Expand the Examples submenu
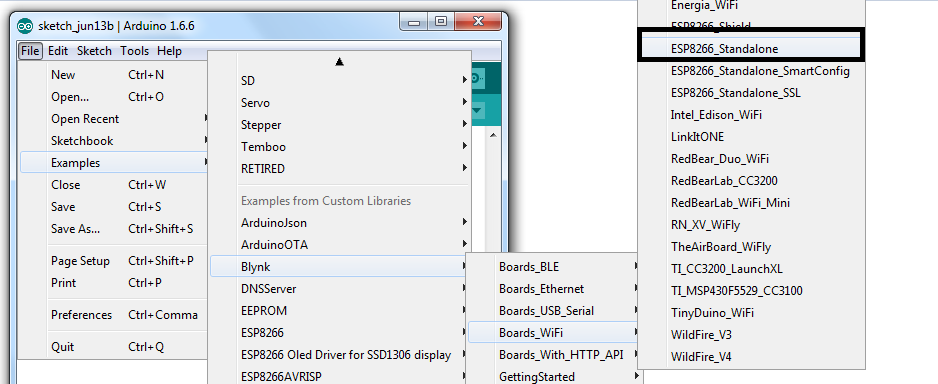The width and height of the screenshot is (938, 384). coord(114,163)
